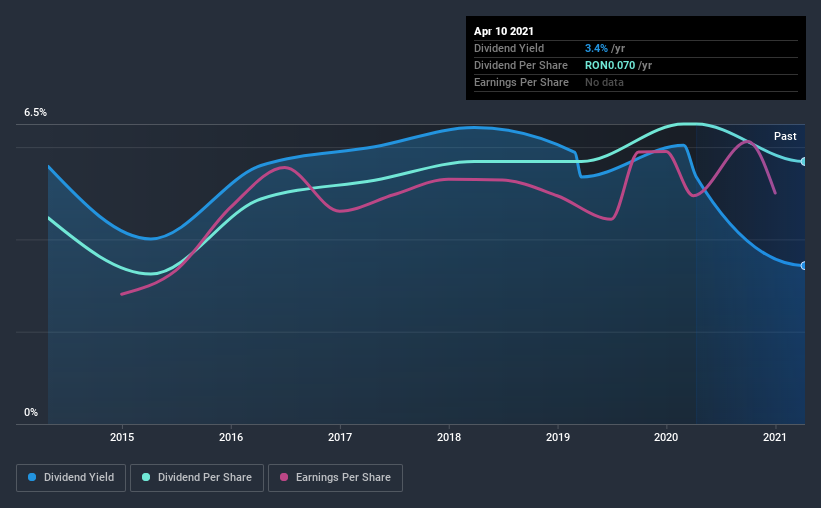The image size is (821, 508).
Task: Toggle the Dividend Per Share legend button
Action: tap(197, 478)
